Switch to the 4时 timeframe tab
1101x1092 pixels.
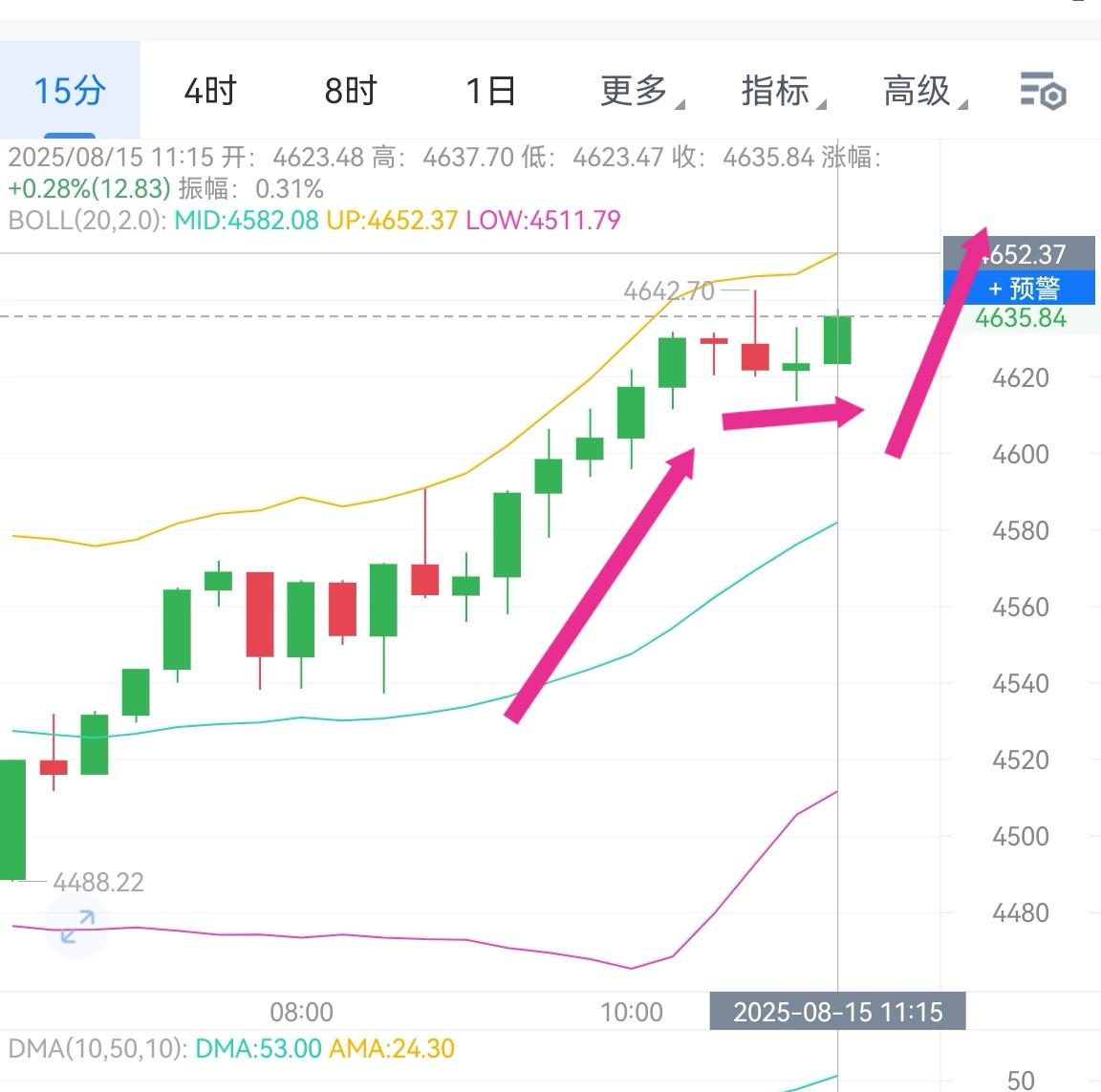tap(210, 91)
